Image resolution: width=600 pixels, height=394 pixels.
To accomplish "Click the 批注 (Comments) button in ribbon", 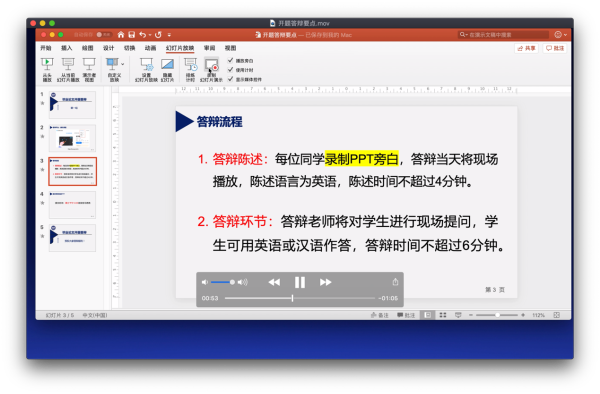I will coord(555,48).
